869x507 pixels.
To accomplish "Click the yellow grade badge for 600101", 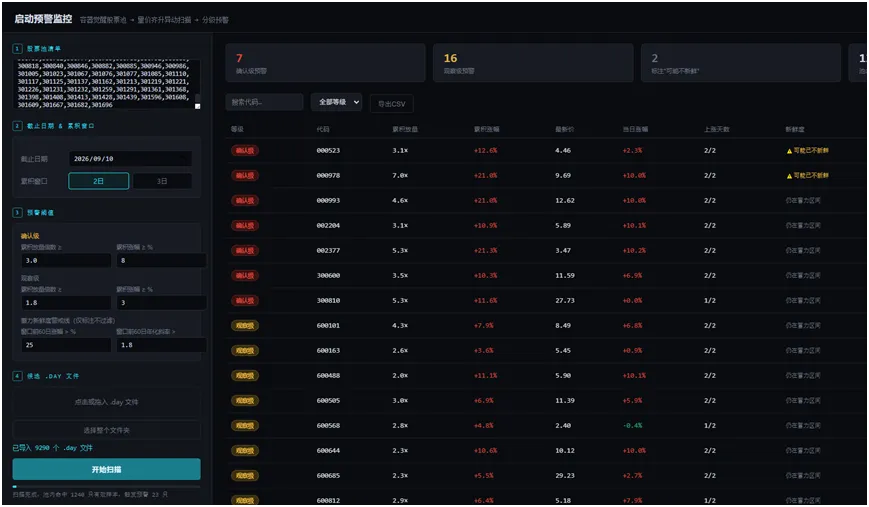I will [x=245, y=326].
